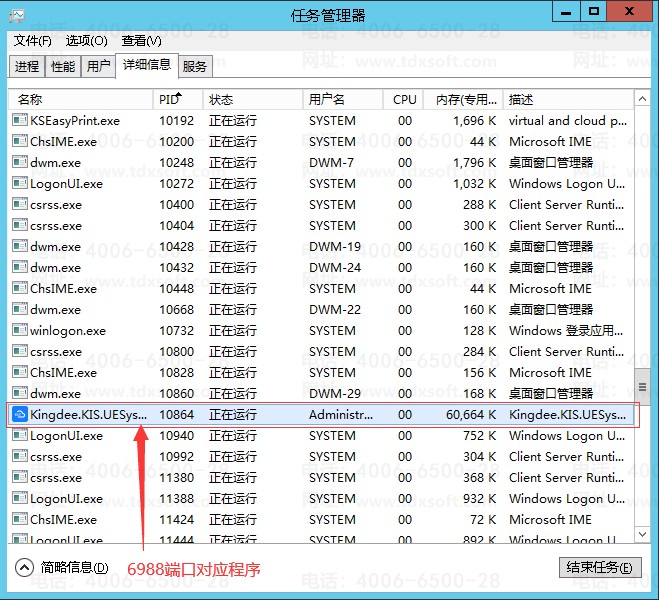Viewport: 659px width, 600px height.
Task: Open the 选项(O) menu
Action: (x=86, y=41)
